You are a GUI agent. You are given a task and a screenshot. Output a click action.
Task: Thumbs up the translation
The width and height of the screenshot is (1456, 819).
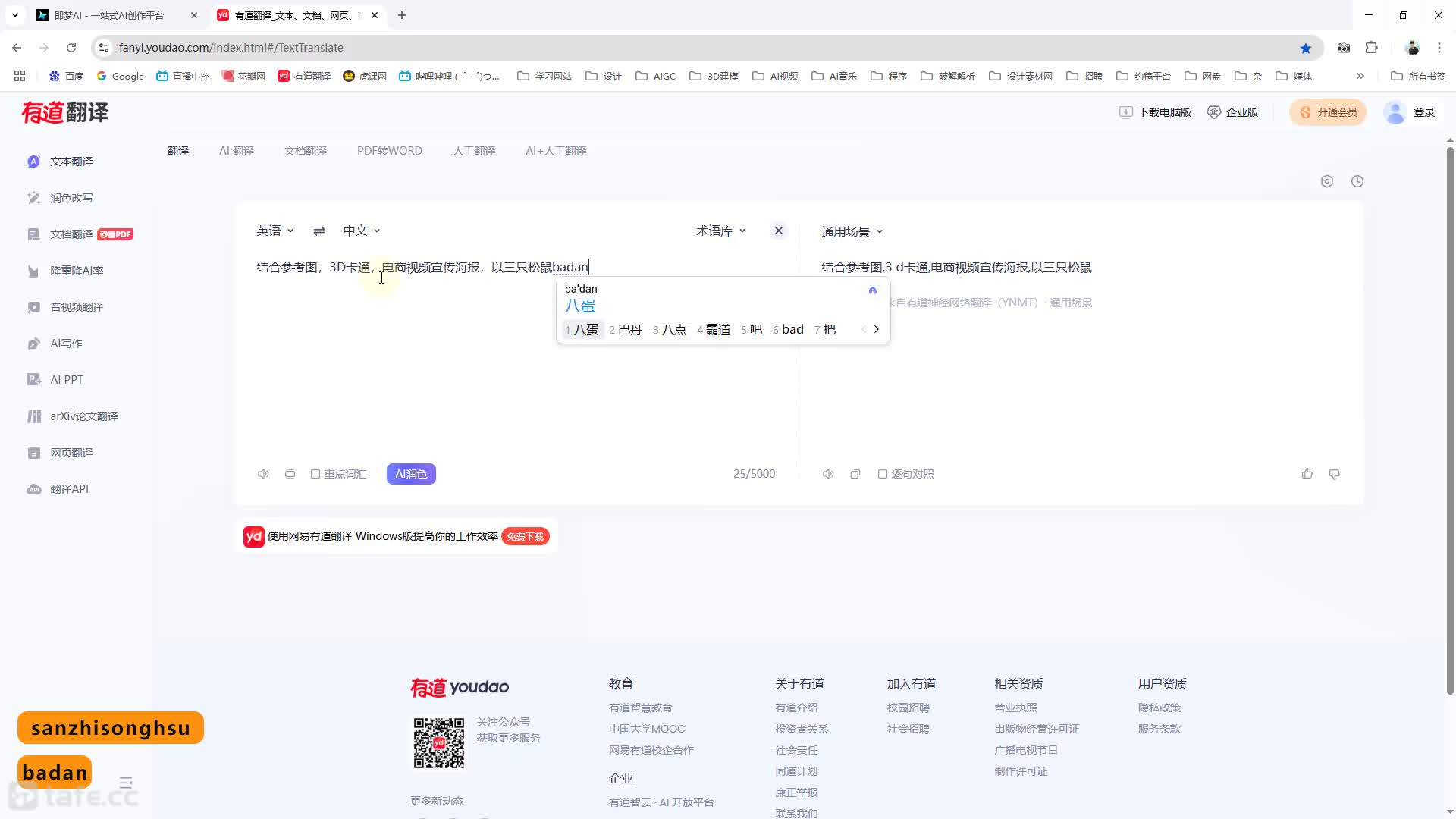tap(1307, 474)
